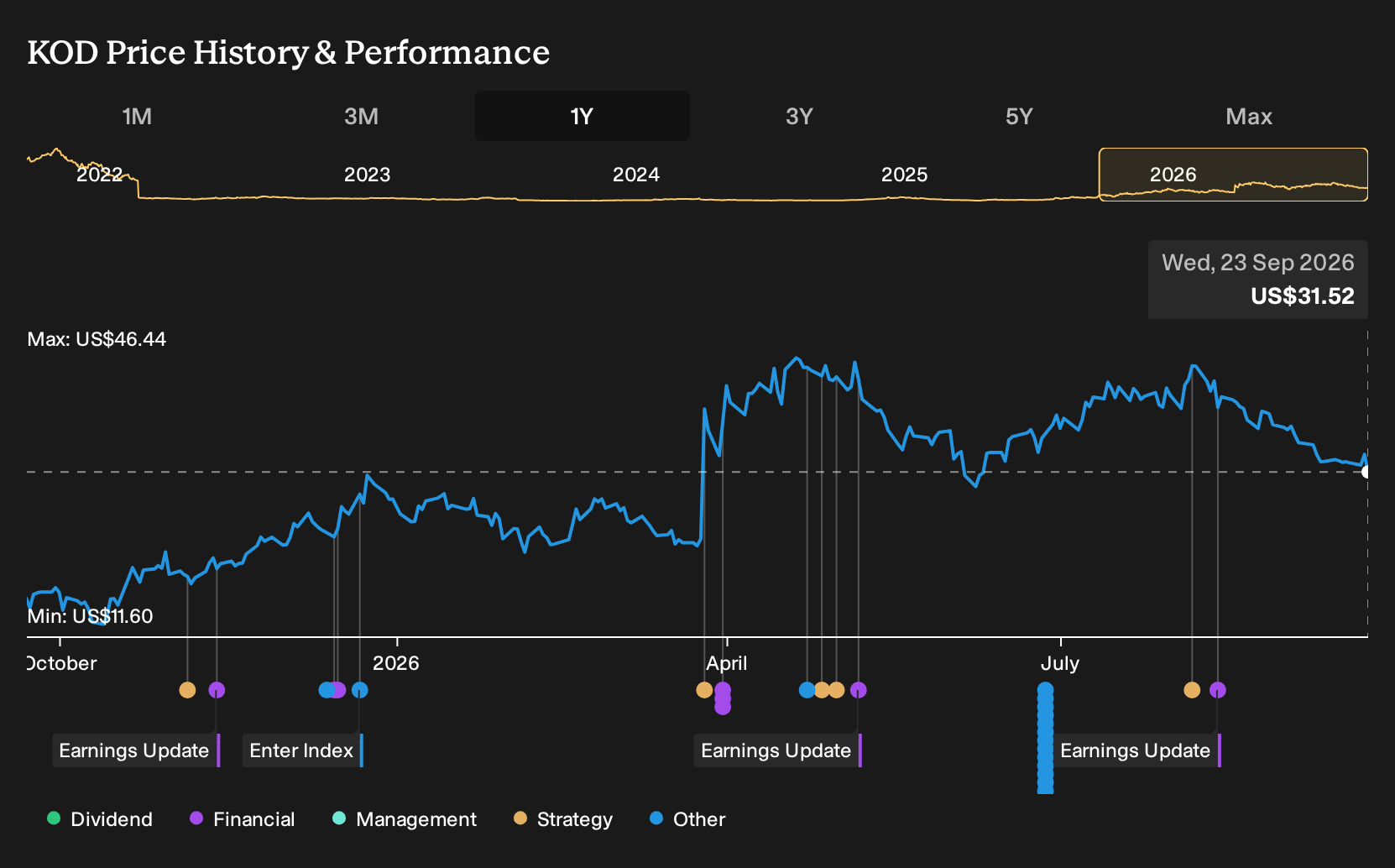Viewport: 1395px width, 868px height.
Task: Jump to 2022 in the overview chart
Action: [100, 175]
